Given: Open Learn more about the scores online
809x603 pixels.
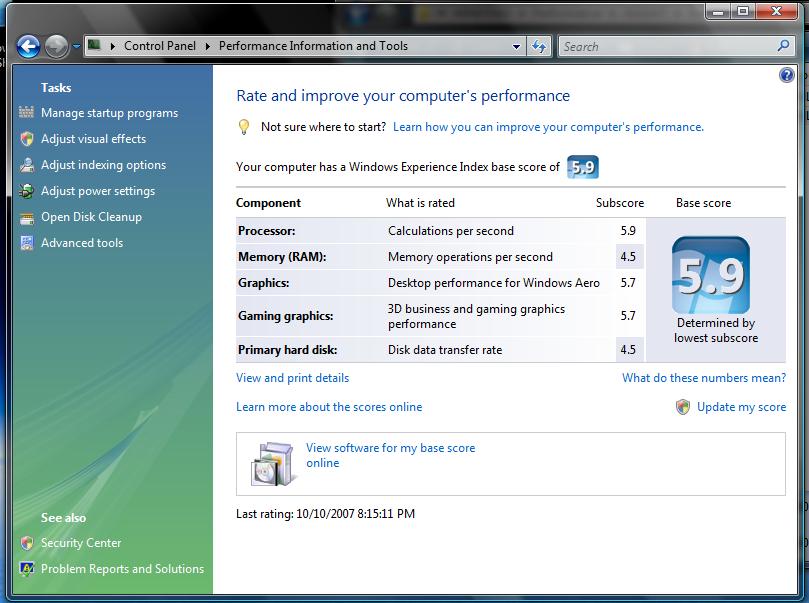Looking at the screenshot, I should point(329,407).
